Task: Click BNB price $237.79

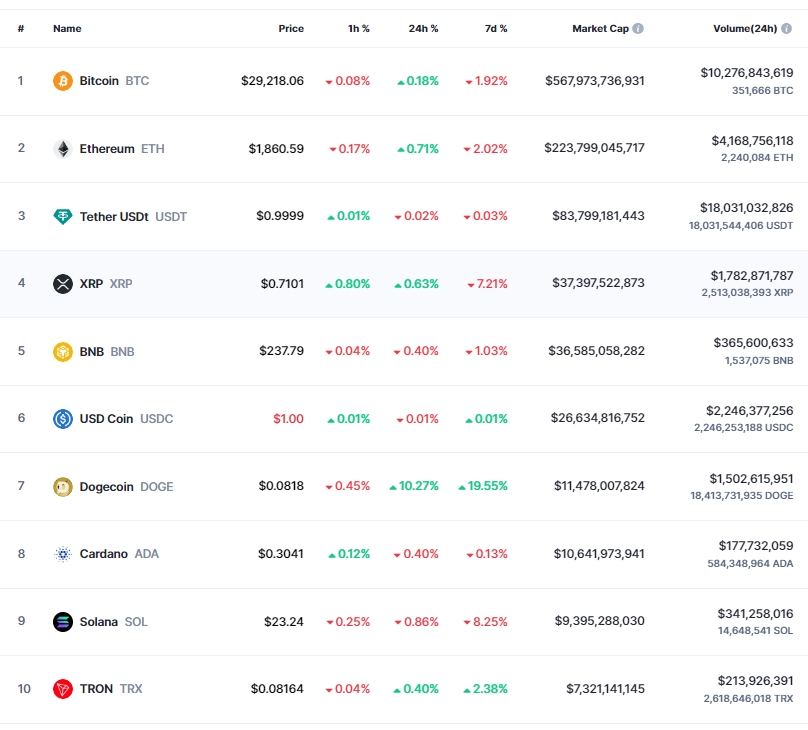Action: (281, 351)
